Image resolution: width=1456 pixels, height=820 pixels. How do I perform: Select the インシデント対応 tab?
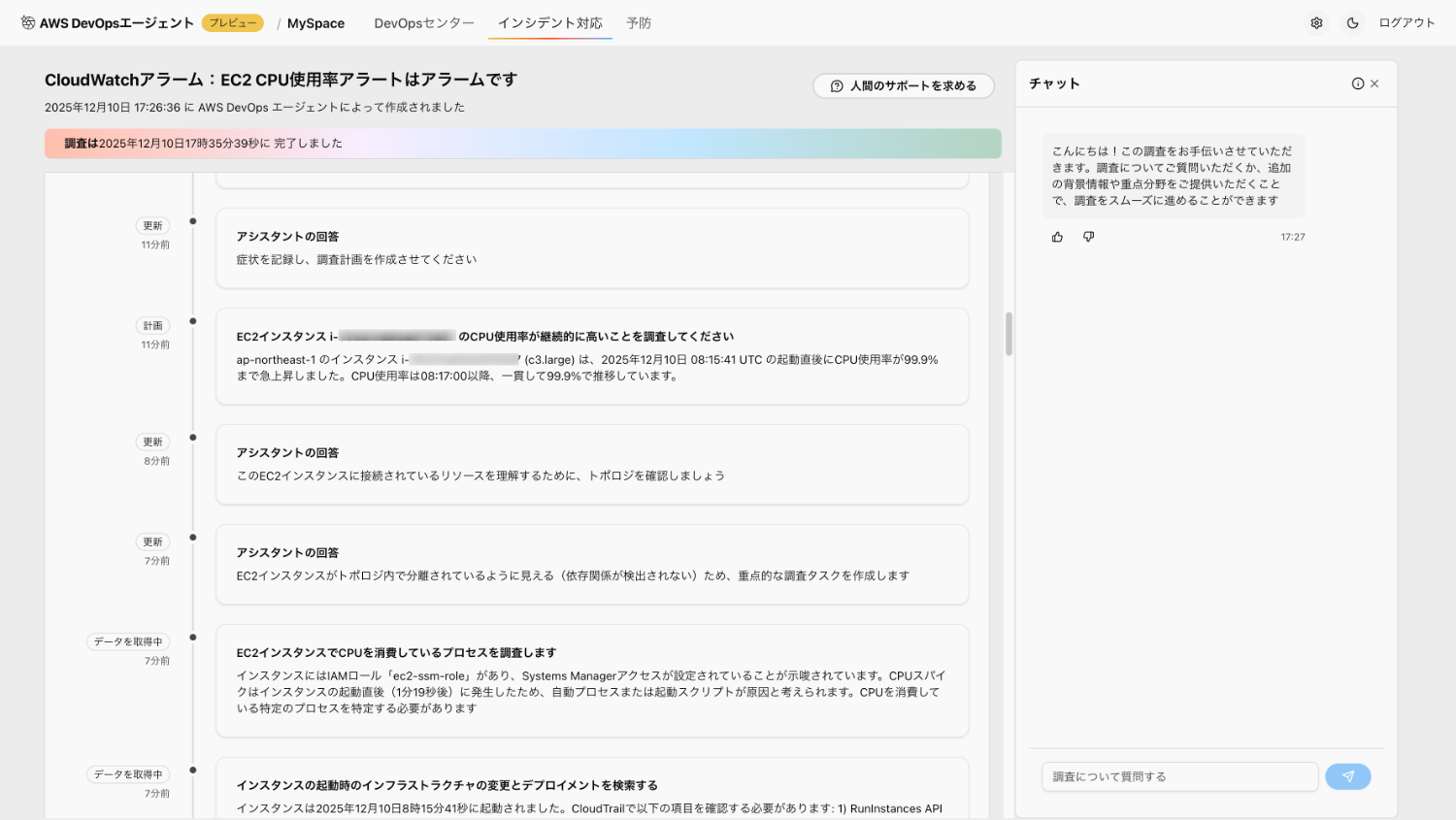[x=549, y=23]
